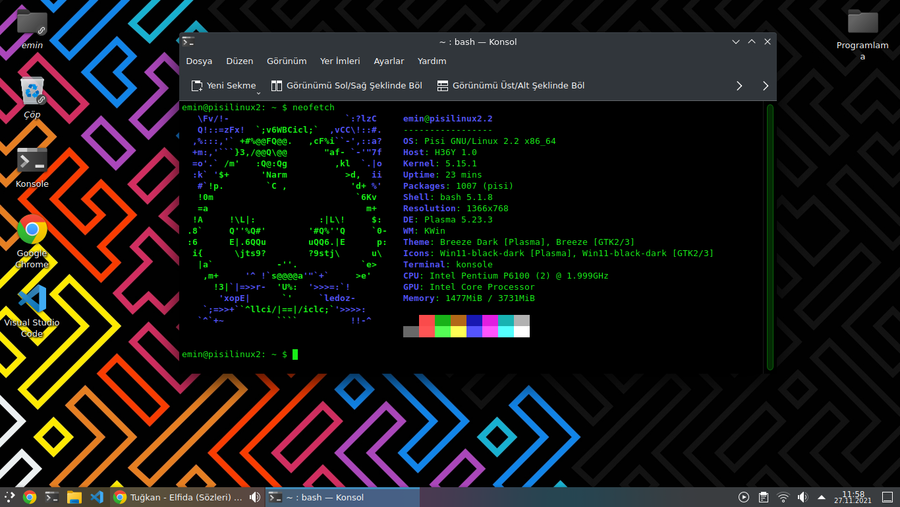This screenshot has width=900, height=507.
Task: Open the Ayarlar menu
Action: (x=388, y=61)
